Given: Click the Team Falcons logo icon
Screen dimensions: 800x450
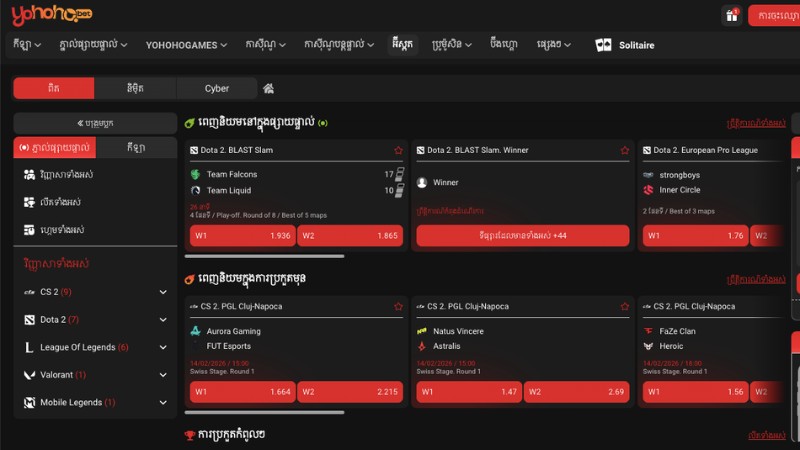Looking at the screenshot, I should [196, 174].
